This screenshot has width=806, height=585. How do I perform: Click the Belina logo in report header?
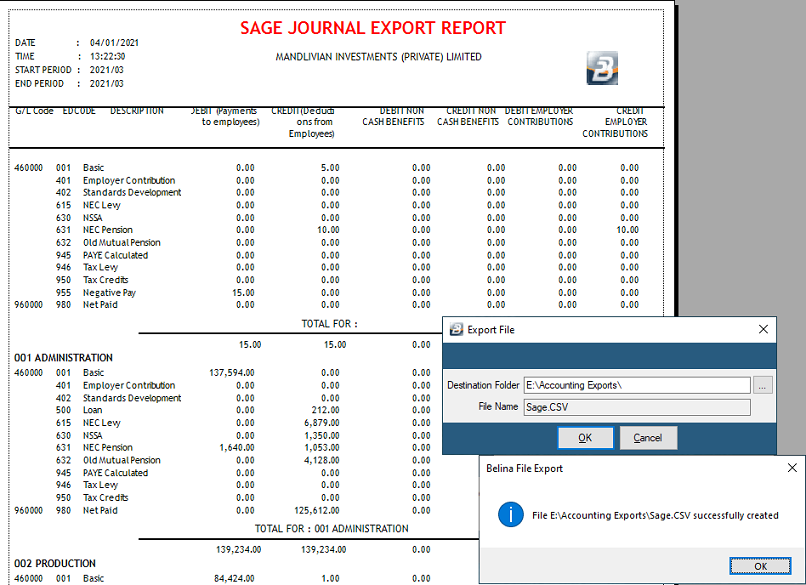pos(602,68)
